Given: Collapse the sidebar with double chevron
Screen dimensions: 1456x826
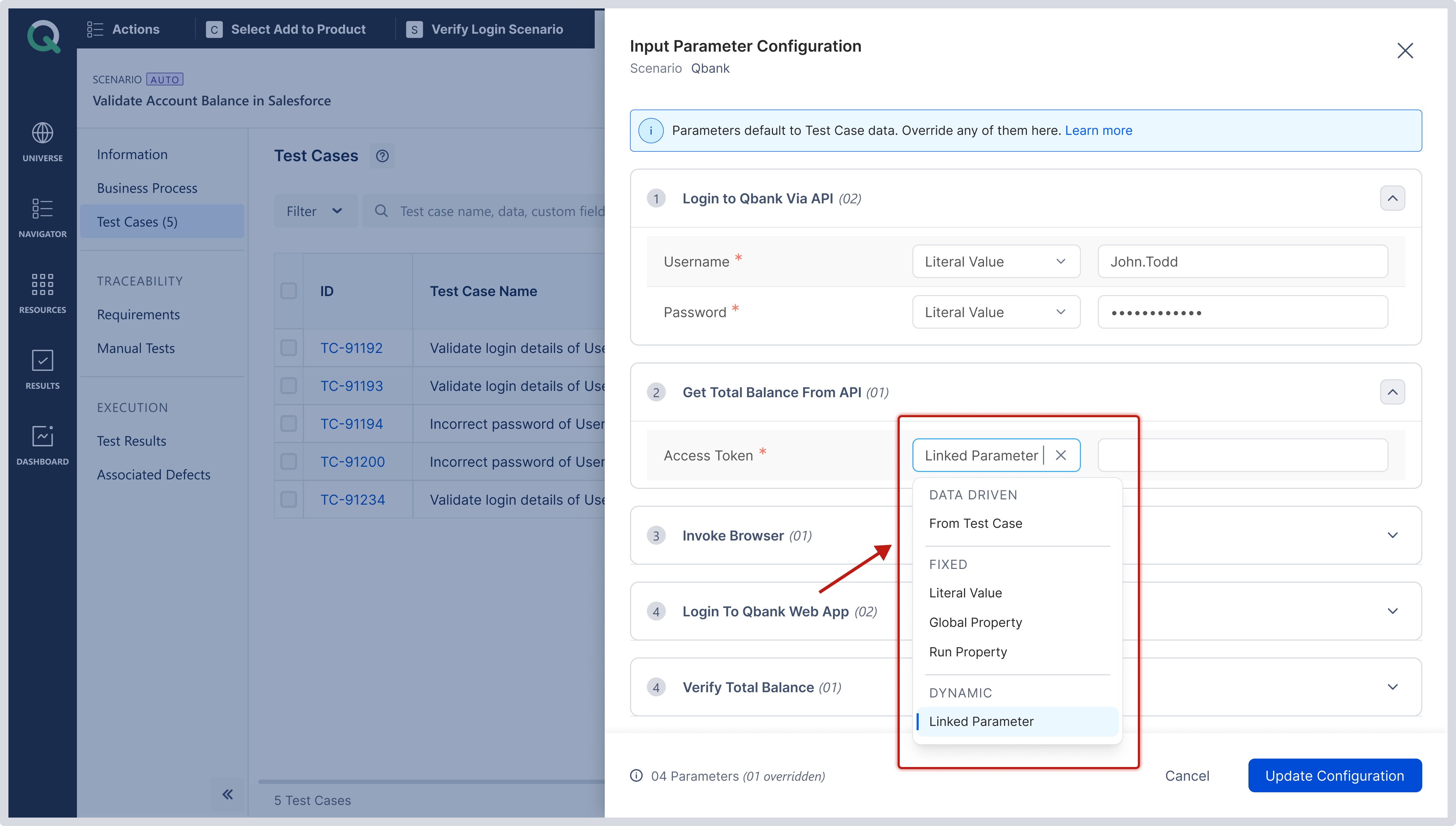Looking at the screenshot, I should coord(228,794).
